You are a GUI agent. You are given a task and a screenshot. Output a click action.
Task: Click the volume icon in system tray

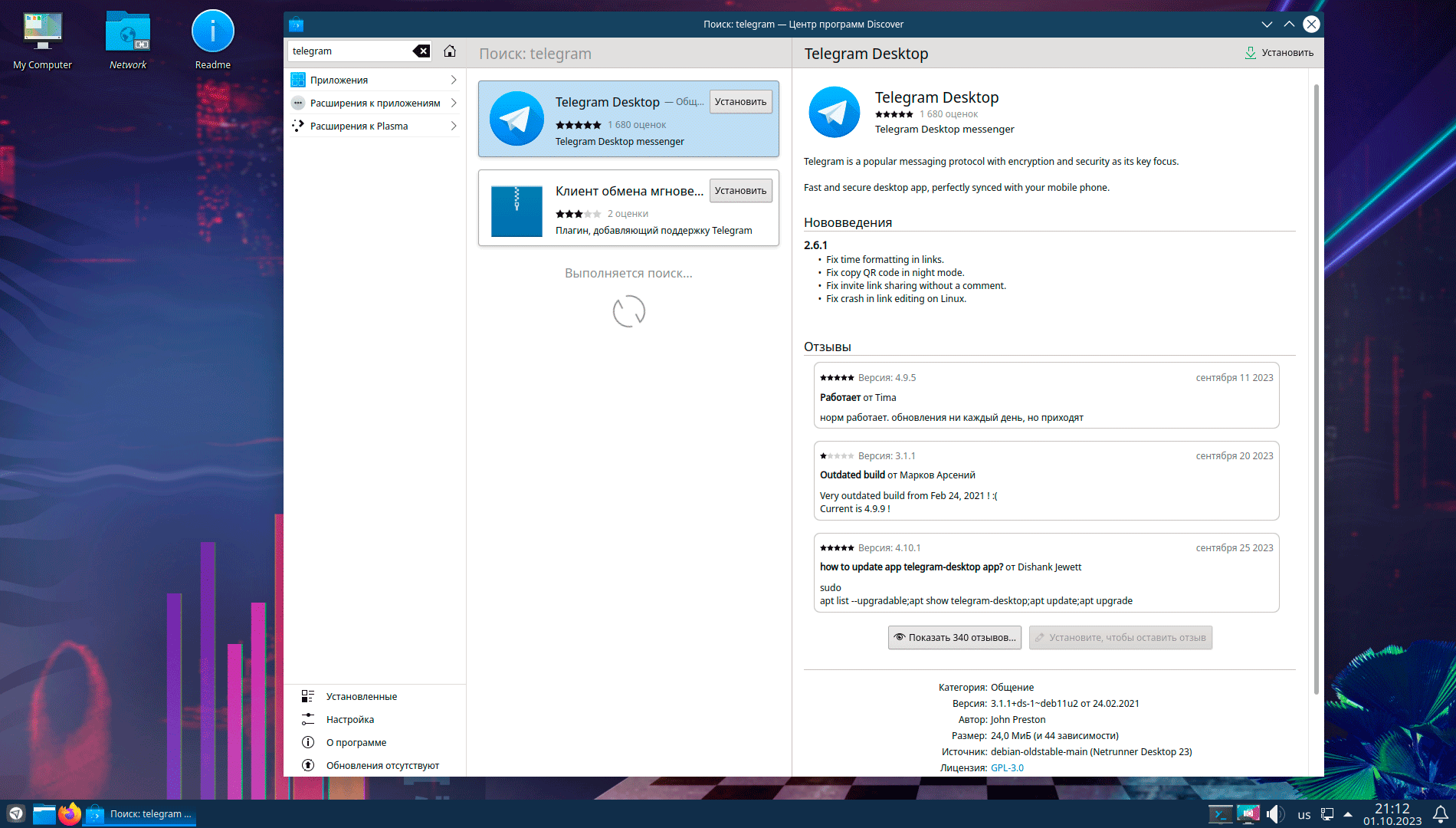(x=1274, y=814)
